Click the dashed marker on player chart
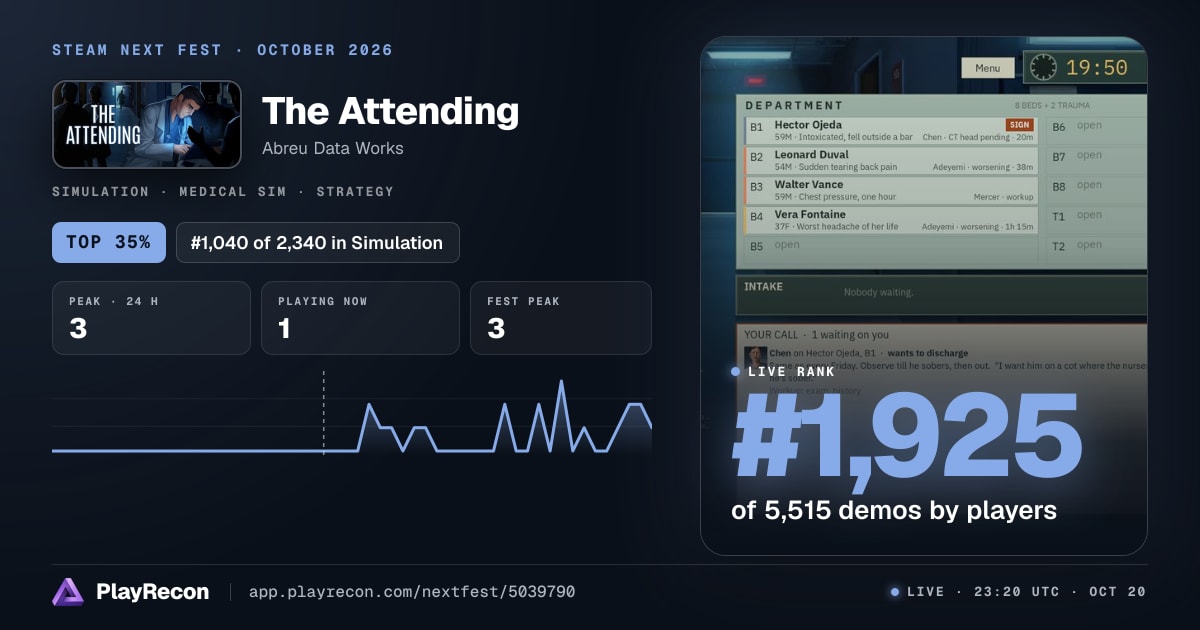The image size is (1200, 630). [x=323, y=413]
